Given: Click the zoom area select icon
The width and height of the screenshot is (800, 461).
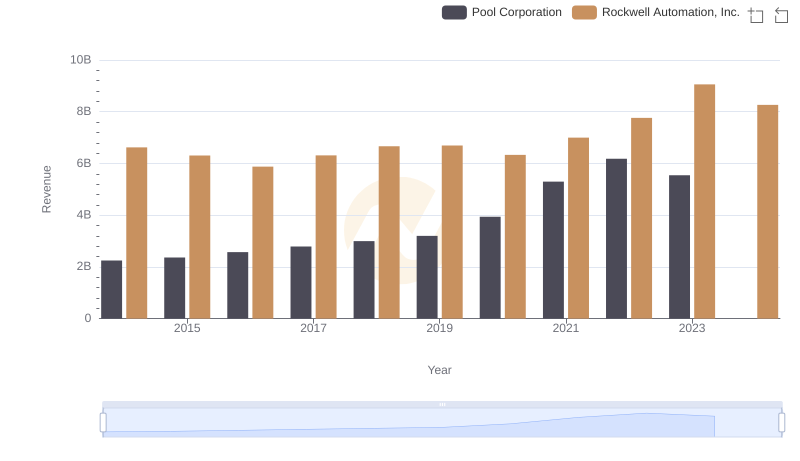Looking at the screenshot, I should 756,15.
